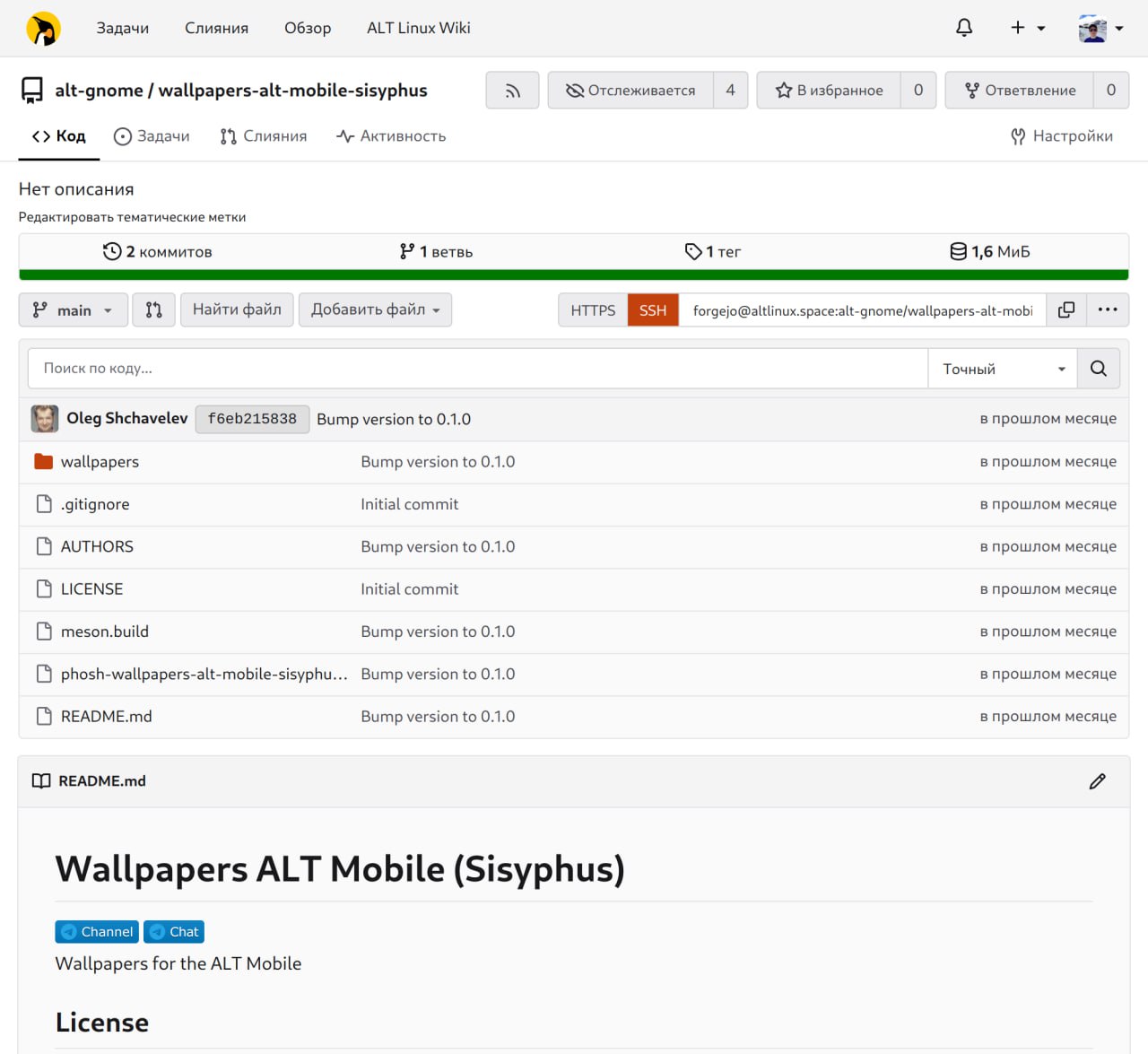Click the green language statistics bar
The width and height of the screenshot is (1148, 1054).
[574, 275]
